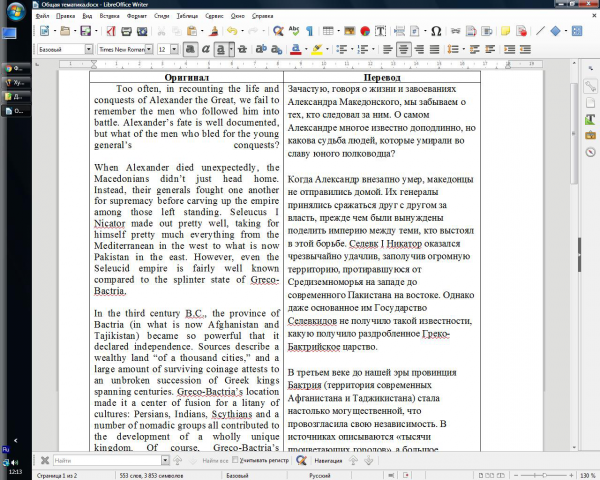Justify the paragraph text
This screenshot has width=600, height=480.
point(434,49)
